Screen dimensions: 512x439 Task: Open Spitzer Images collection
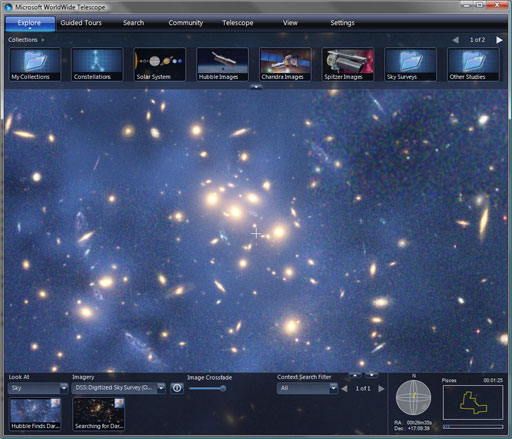pyautogui.click(x=348, y=64)
